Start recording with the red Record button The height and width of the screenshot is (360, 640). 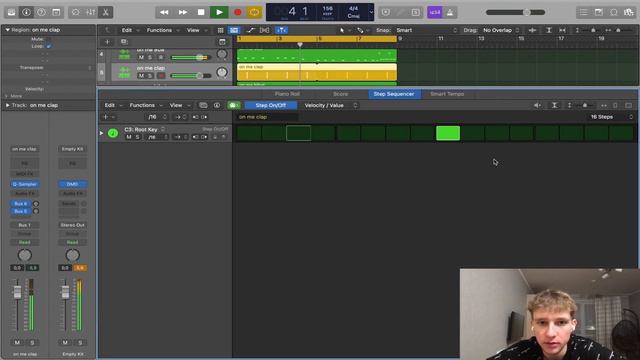pos(238,12)
